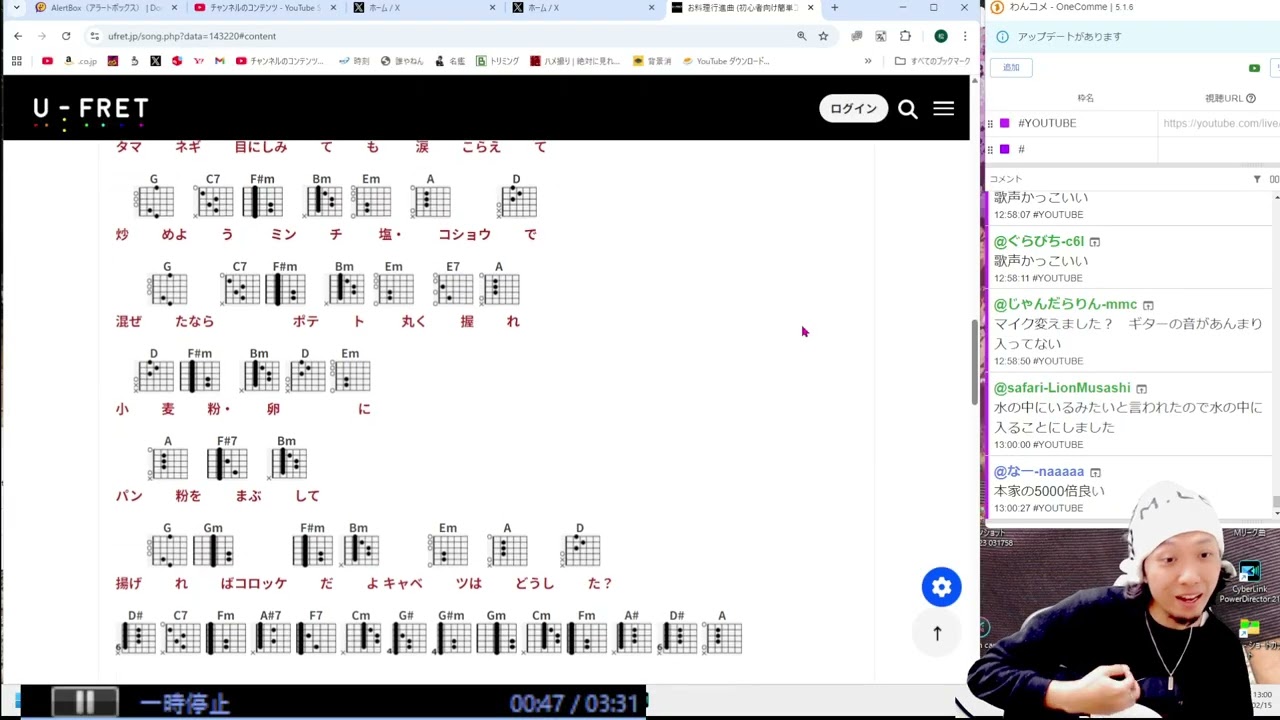Viewport: 1280px width, 720px height.
Task: Open the U-FRET search magnifier icon
Action: click(x=907, y=109)
